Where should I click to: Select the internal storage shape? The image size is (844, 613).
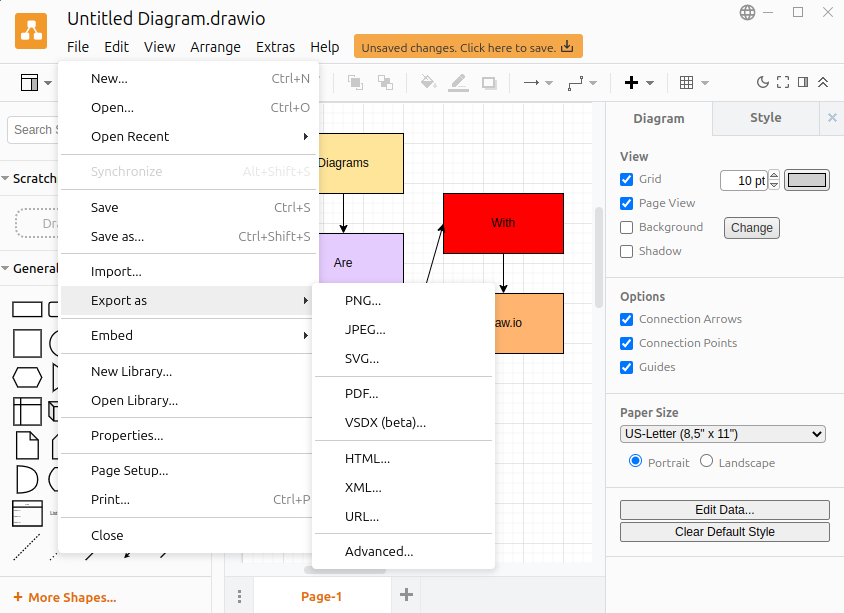[27, 411]
